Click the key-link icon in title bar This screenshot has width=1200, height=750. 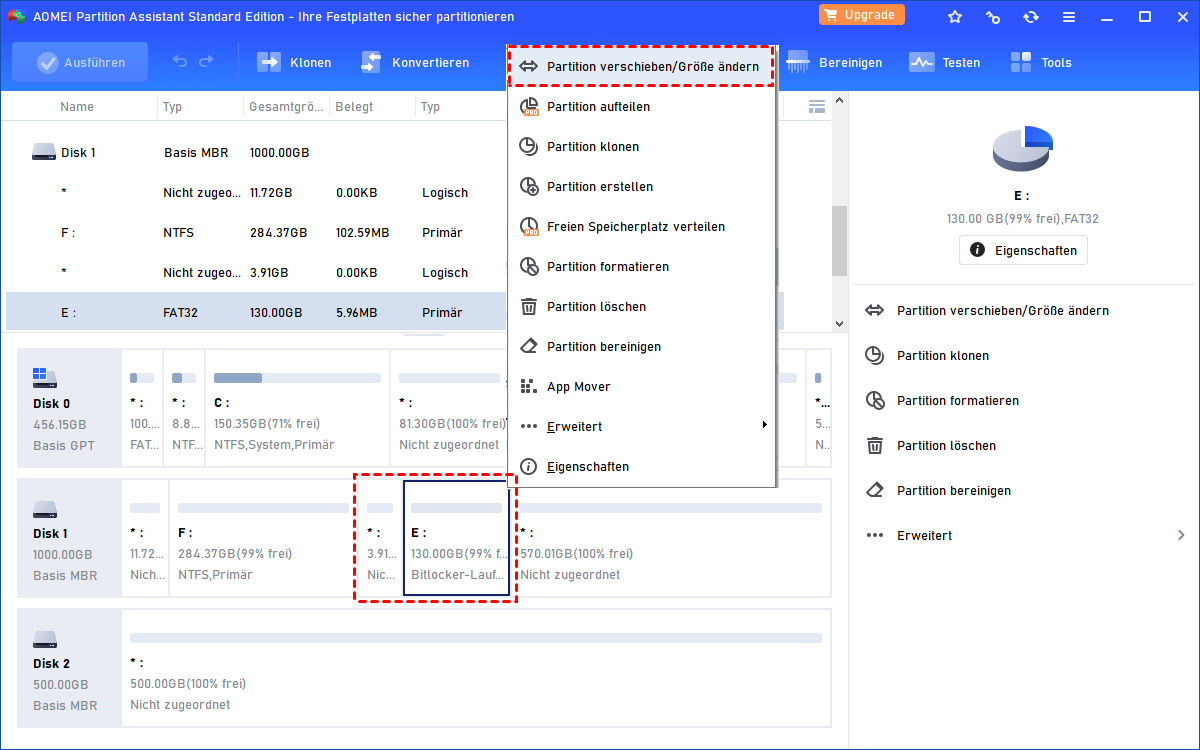coord(993,17)
